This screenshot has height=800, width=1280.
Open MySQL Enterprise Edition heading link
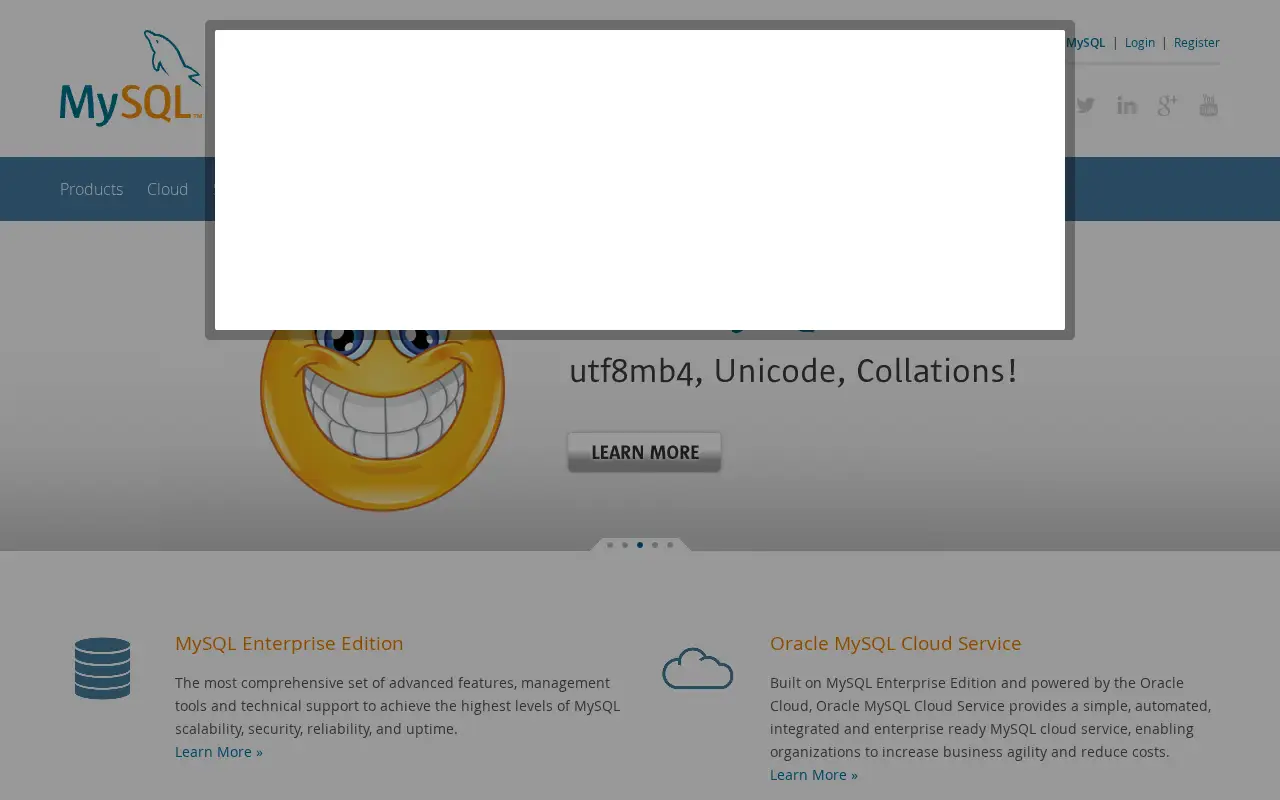(x=289, y=643)
